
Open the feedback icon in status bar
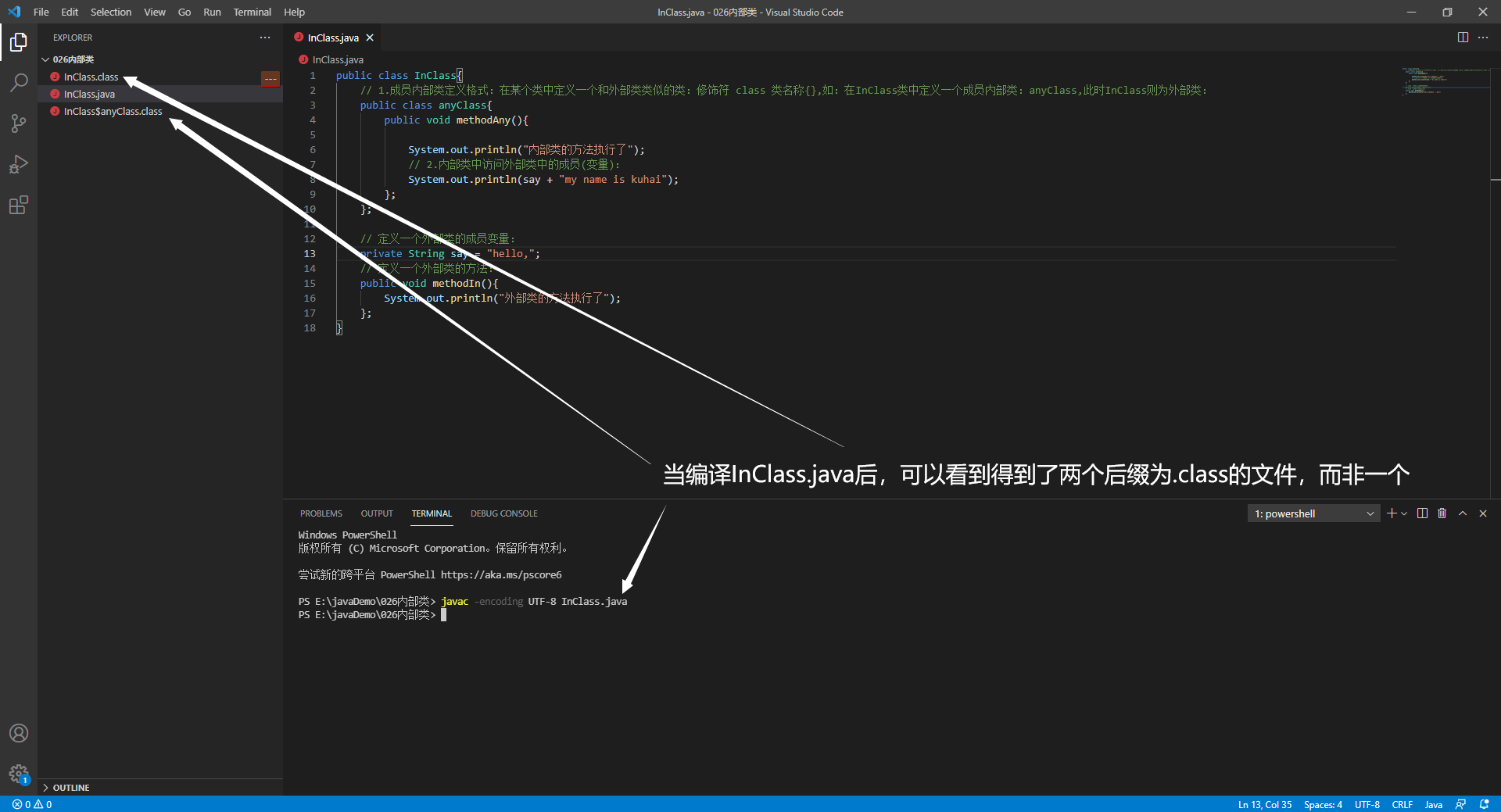pos(1460,804)
